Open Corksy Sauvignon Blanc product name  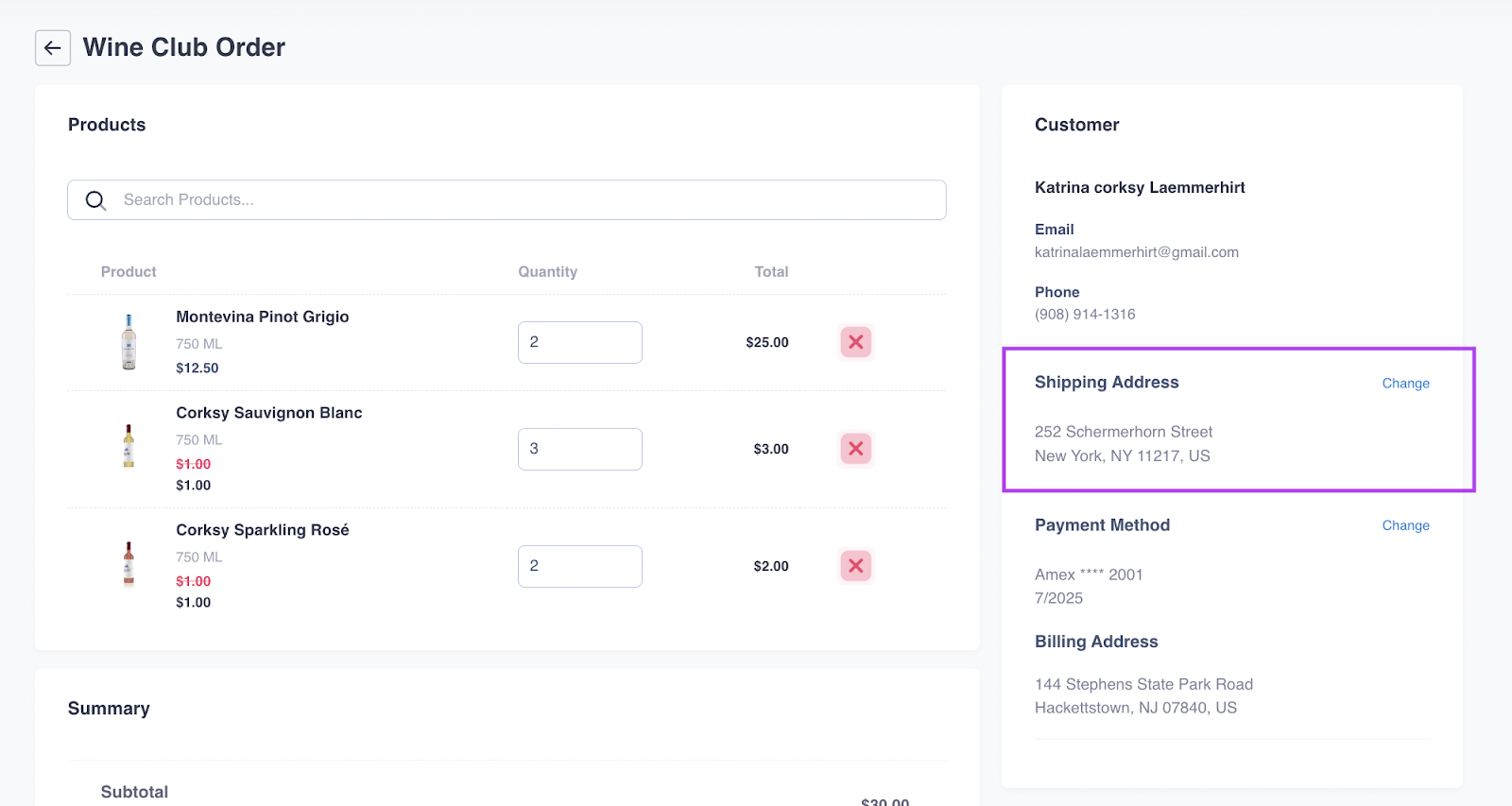(268, 413)
